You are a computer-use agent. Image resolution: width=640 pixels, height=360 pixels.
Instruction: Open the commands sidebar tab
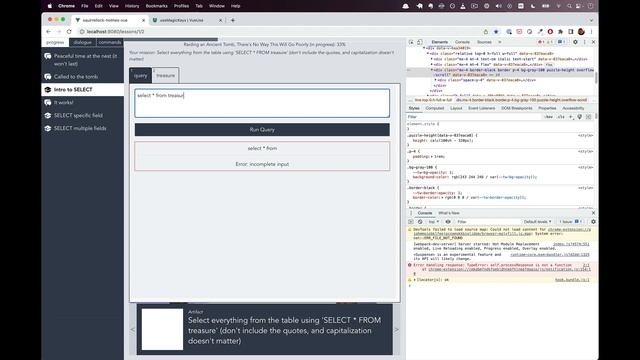point(110,42)
